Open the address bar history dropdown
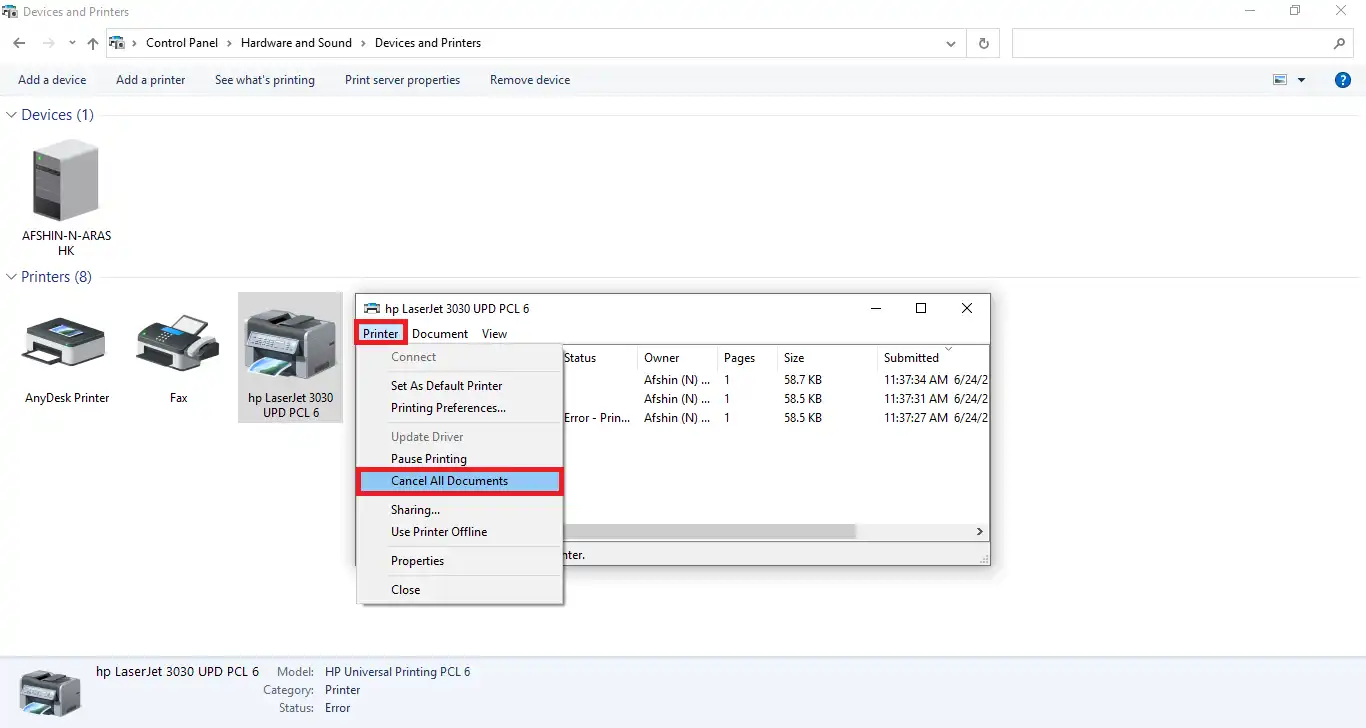 click(950, 44)
